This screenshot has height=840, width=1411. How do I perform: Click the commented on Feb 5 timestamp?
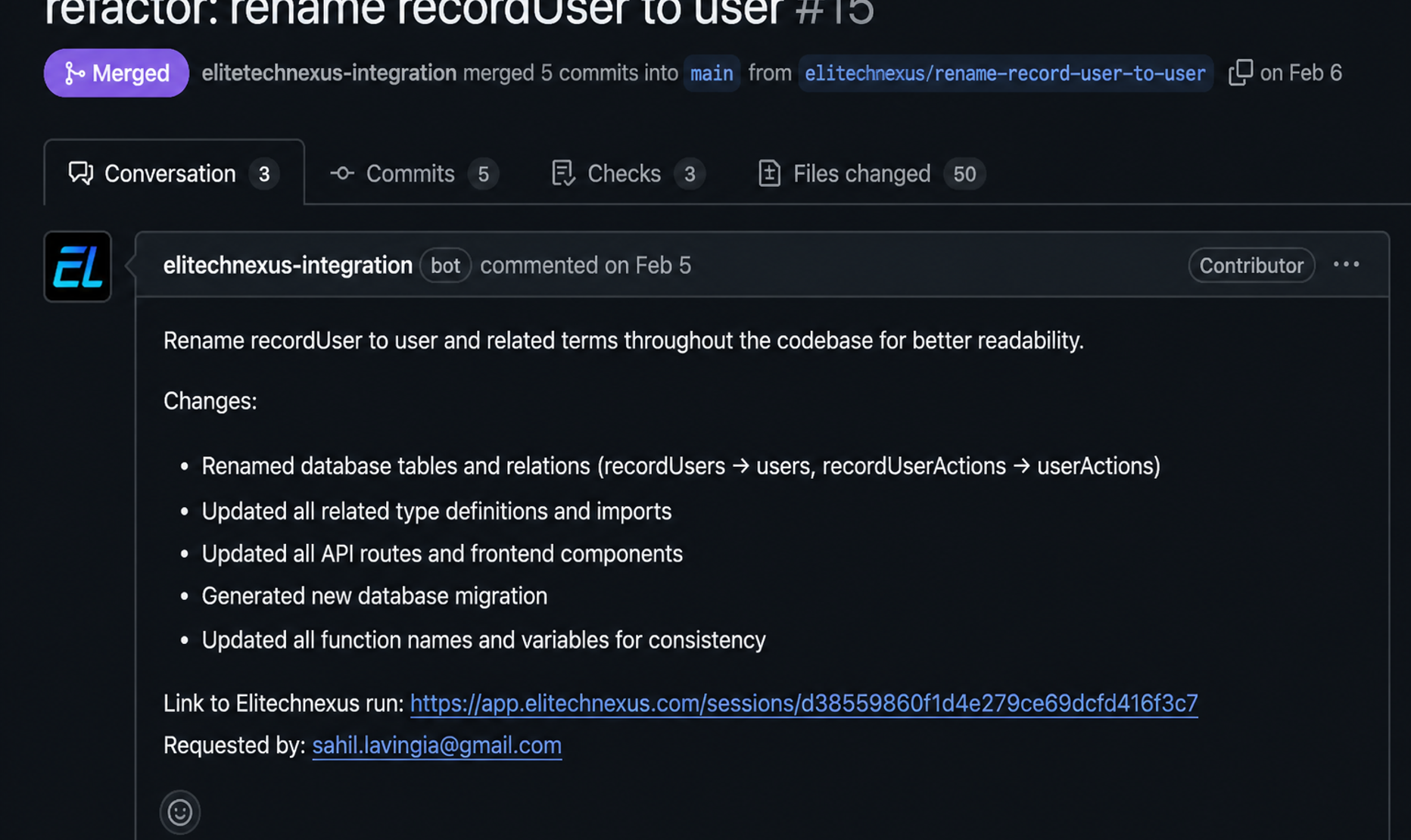click(586, 266)
